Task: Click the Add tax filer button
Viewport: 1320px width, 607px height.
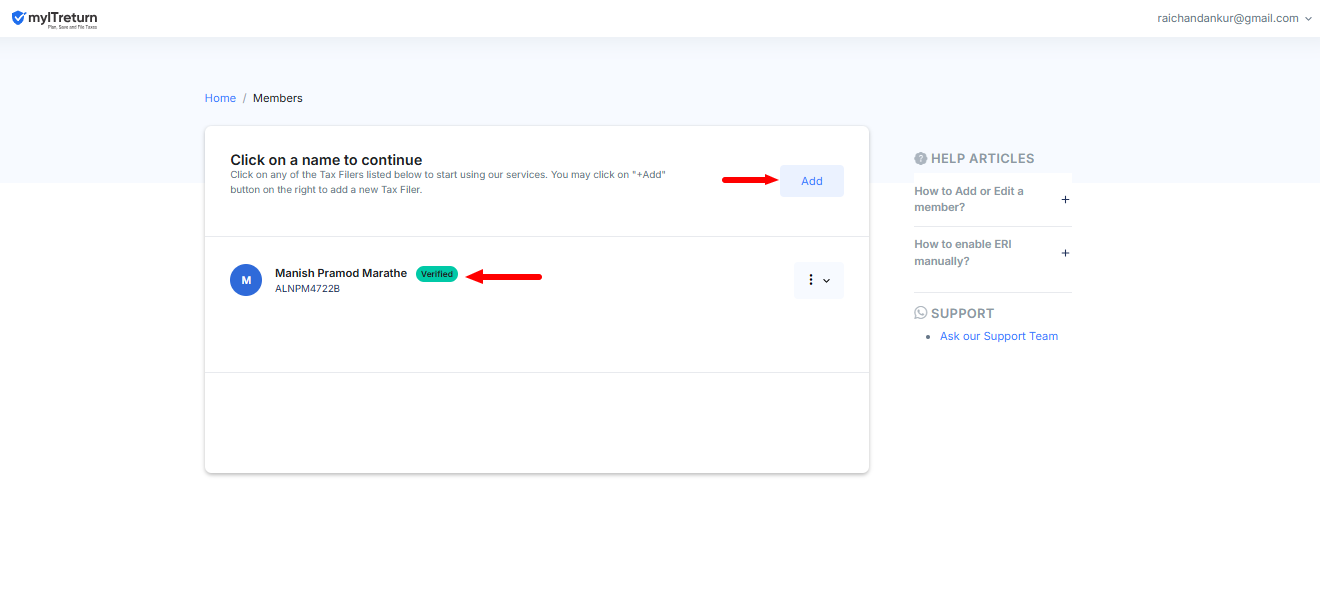Action: pyautogui.click(x=812, y=181)
